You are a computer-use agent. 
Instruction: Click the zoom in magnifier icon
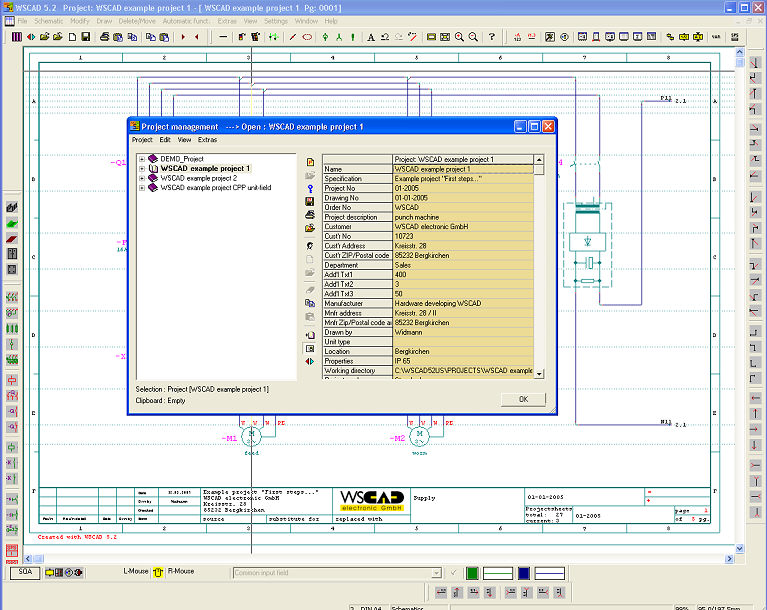pyautogui.click(x=459, y=37)
